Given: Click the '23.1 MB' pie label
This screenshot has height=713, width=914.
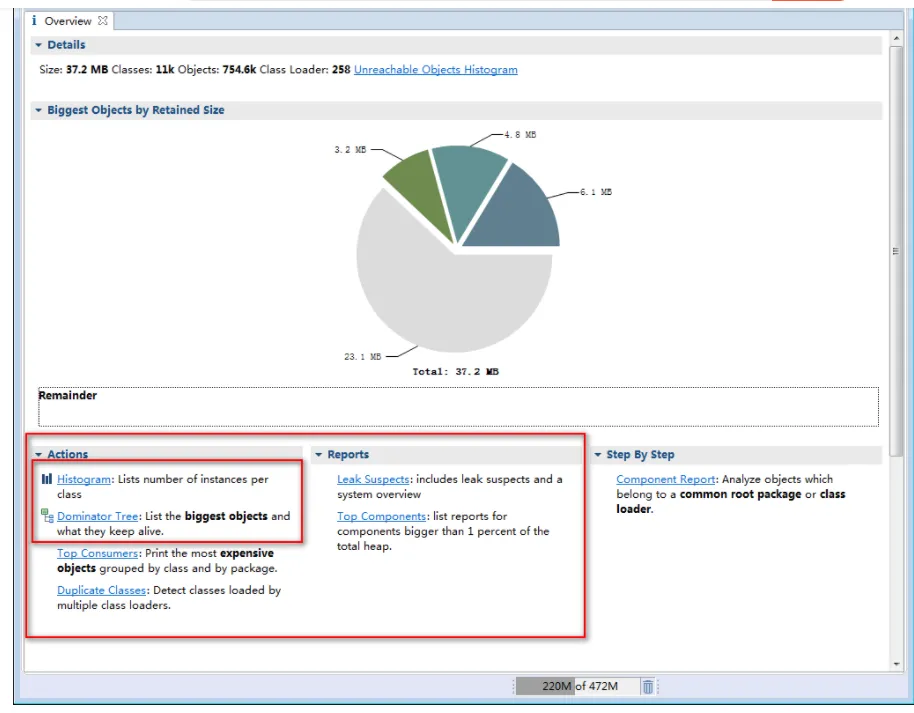Looking at the screenshot, I should [x=363, y=356].
